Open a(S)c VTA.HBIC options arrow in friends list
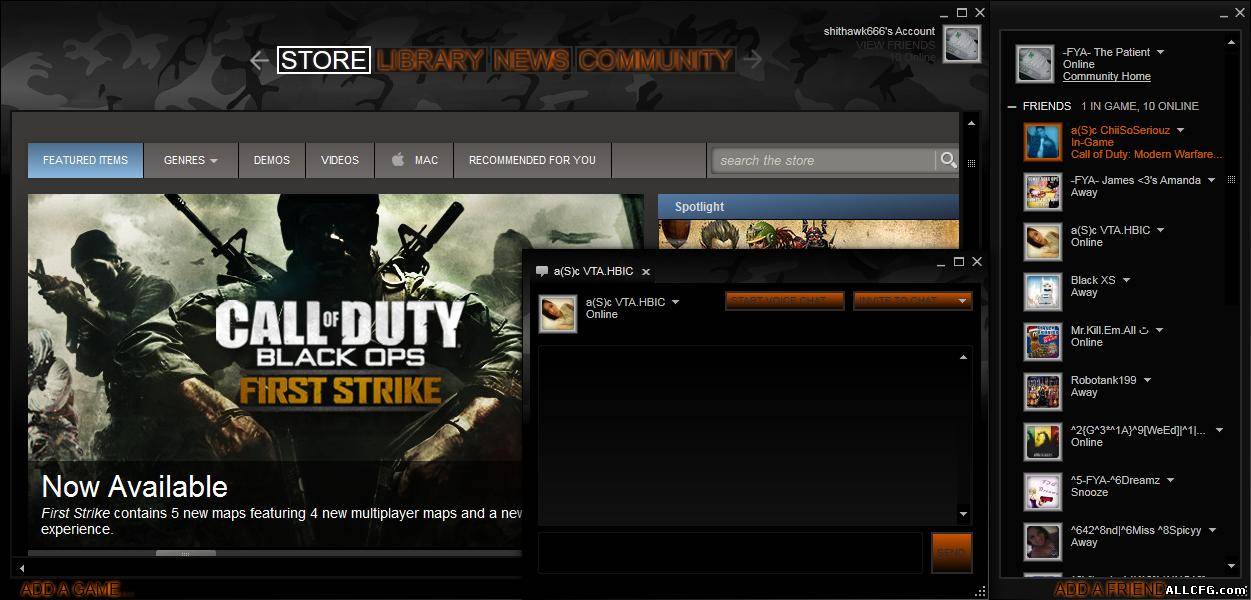Viewport: 1251px width, 600px height. [1160, 230]
